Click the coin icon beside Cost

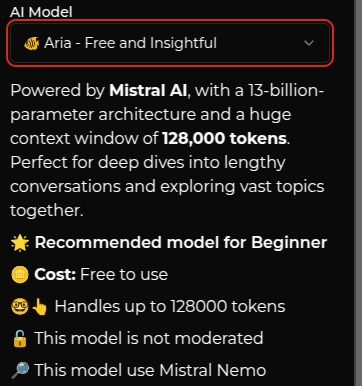click(20, 275)
